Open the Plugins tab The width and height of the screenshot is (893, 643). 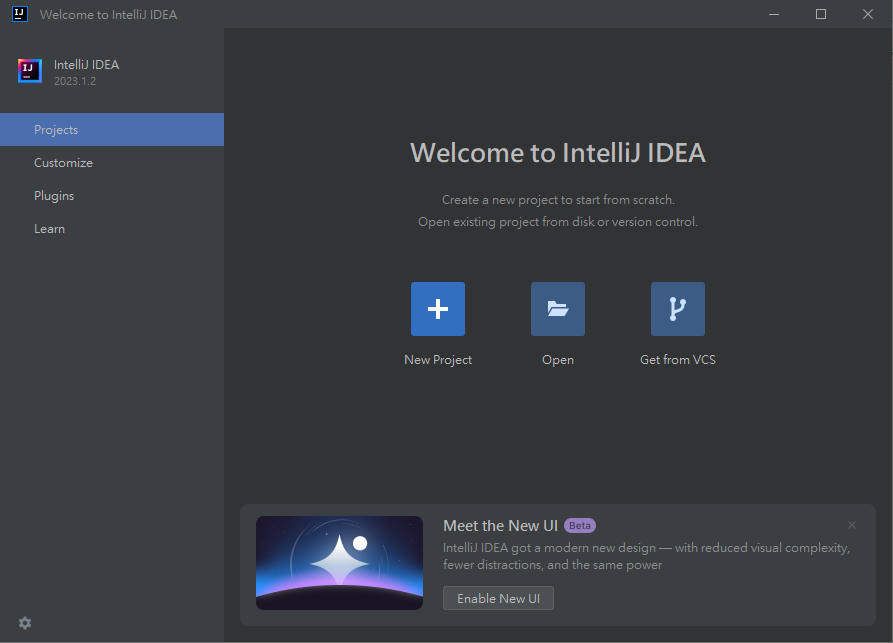pos(112,195)
